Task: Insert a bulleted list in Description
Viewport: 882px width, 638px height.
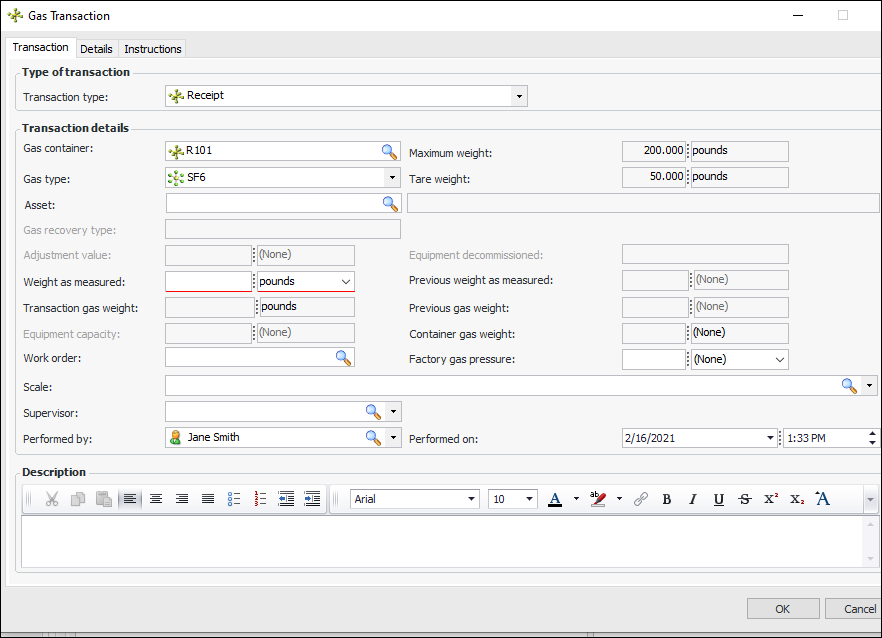Action: coord(234,499)
